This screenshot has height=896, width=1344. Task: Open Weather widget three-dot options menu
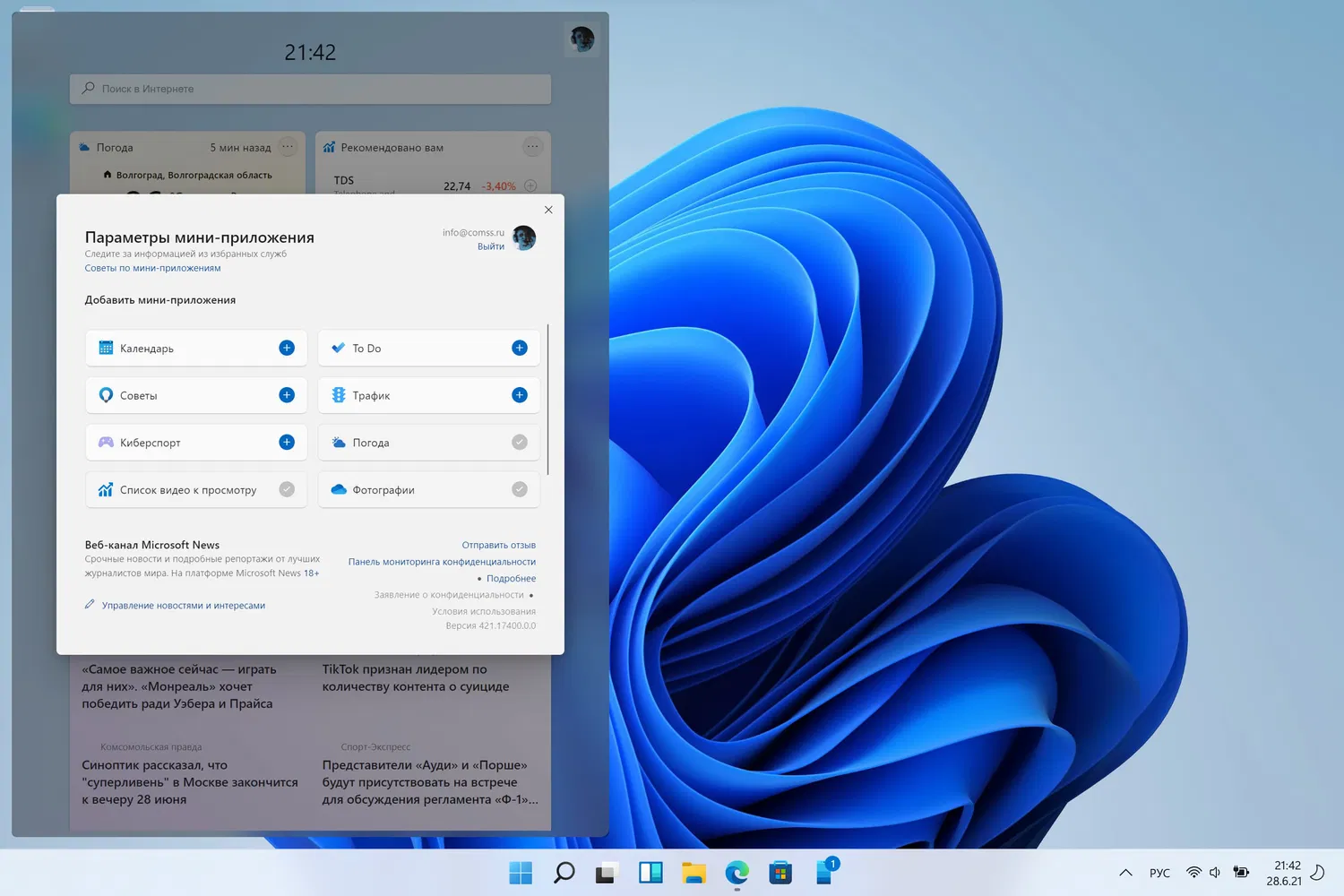tap(288, 147)
